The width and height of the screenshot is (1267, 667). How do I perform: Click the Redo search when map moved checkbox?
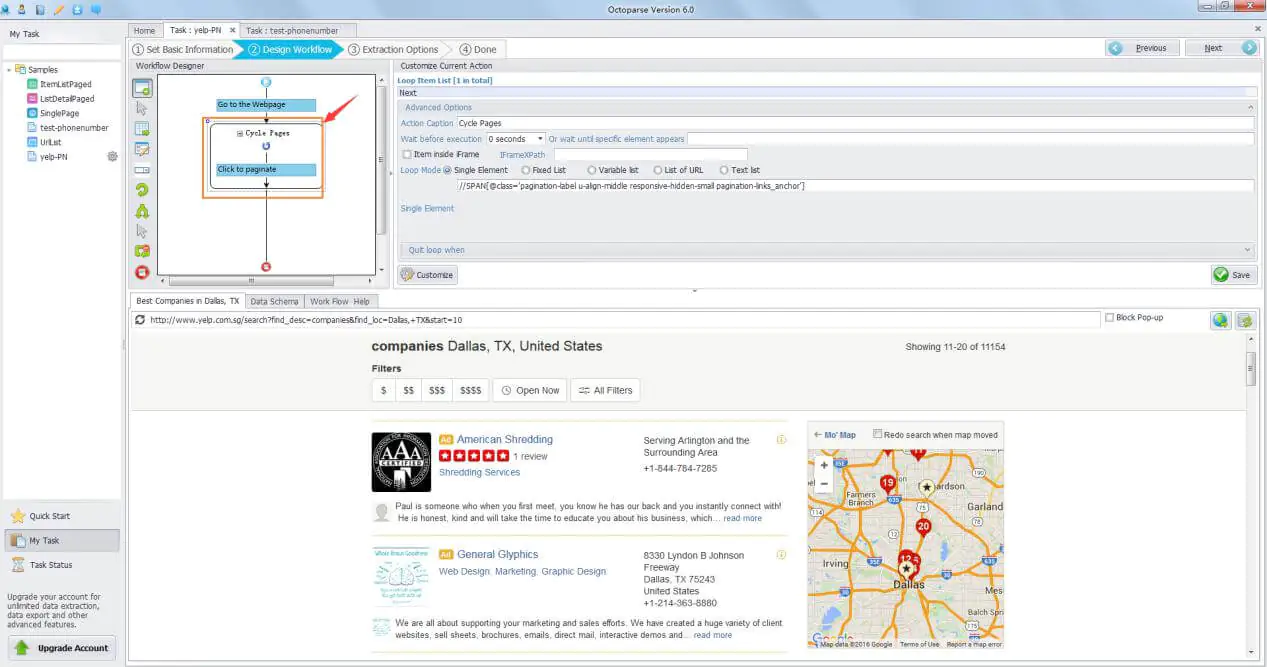pos(878,434)
